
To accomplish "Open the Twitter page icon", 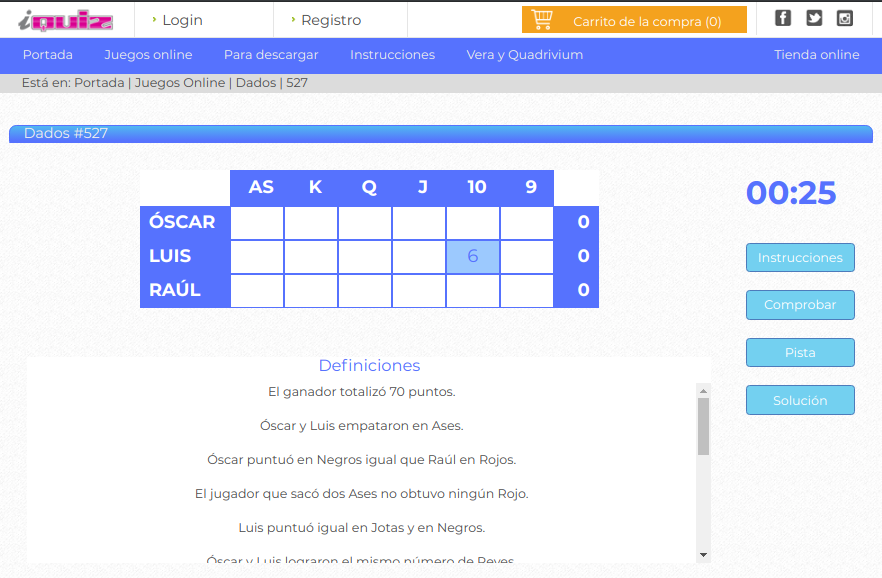I will point(814,18).
